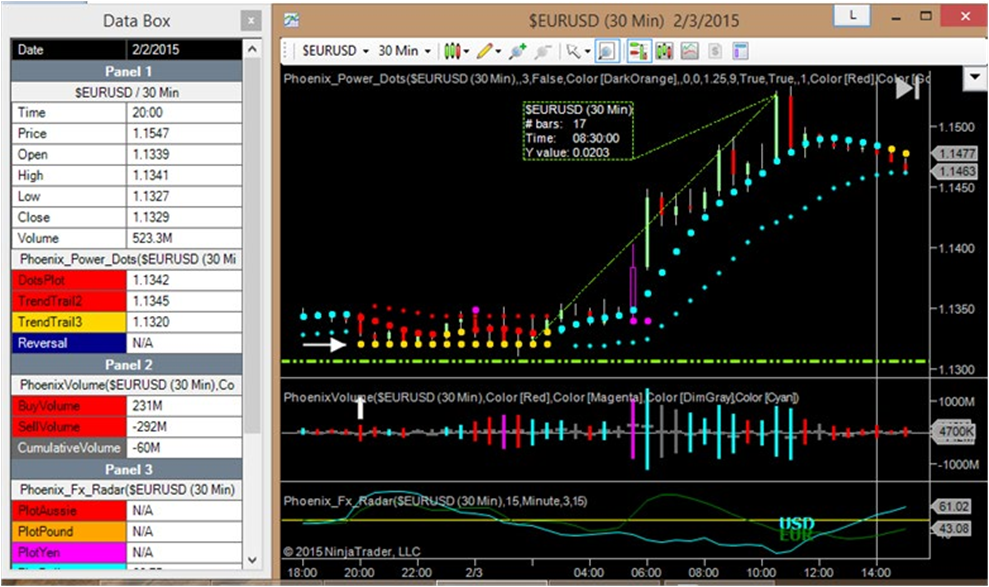Click the zoom in magnifier icon
The height and width of the screenshot is (587, 989).
(517, 51)
